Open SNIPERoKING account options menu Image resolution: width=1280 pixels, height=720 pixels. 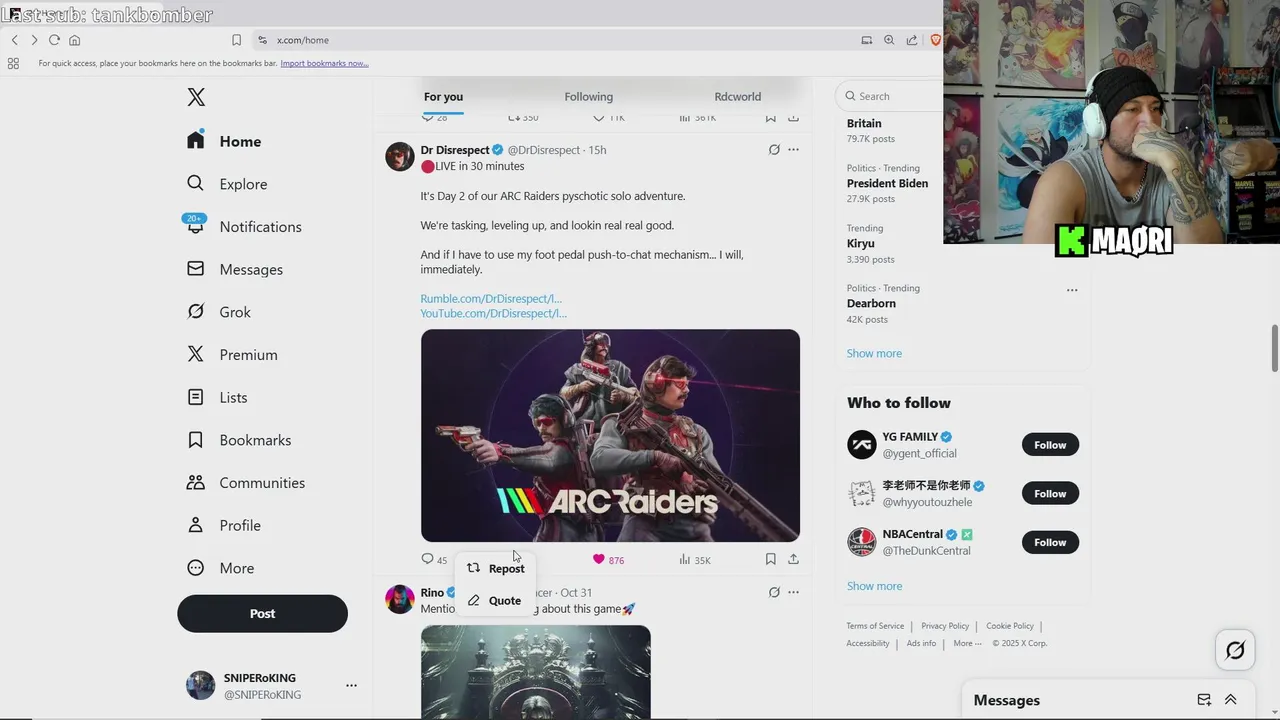coord(351,685)
